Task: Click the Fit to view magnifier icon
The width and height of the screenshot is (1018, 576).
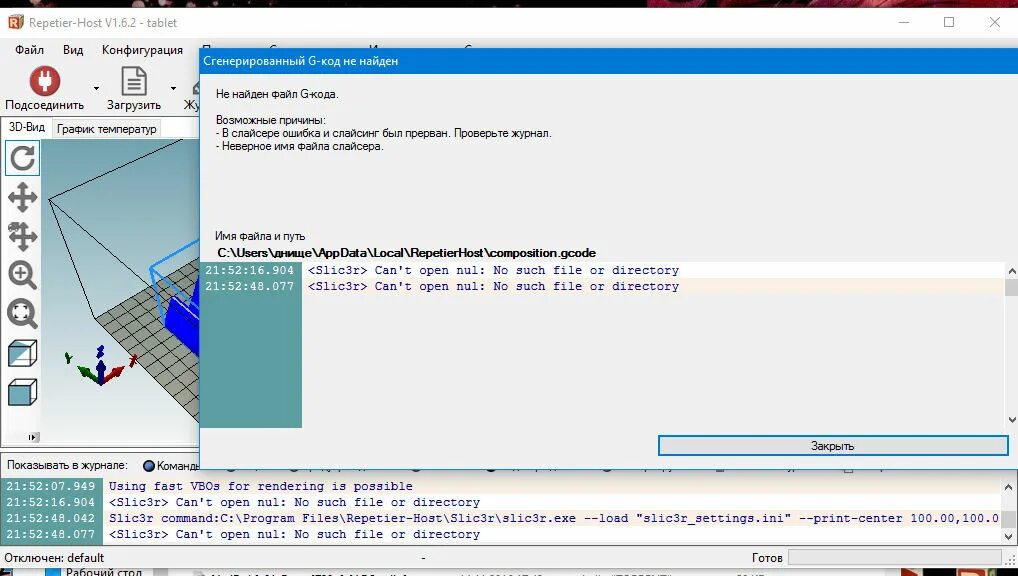Action: click(x=23, y=314)
